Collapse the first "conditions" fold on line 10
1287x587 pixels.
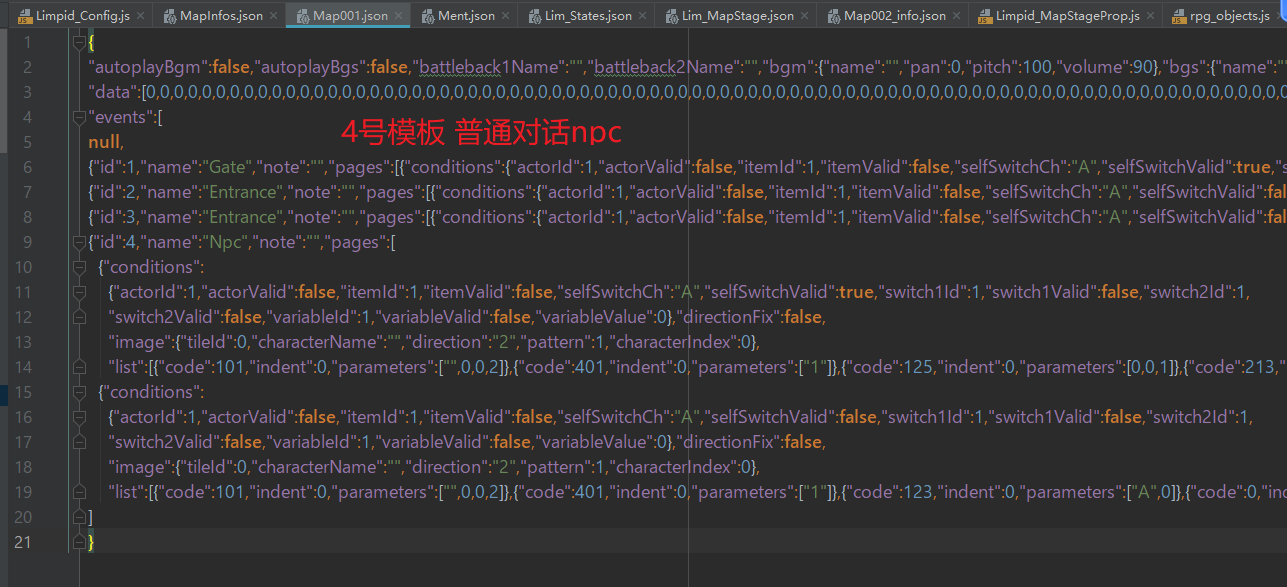tap(77, 267)
